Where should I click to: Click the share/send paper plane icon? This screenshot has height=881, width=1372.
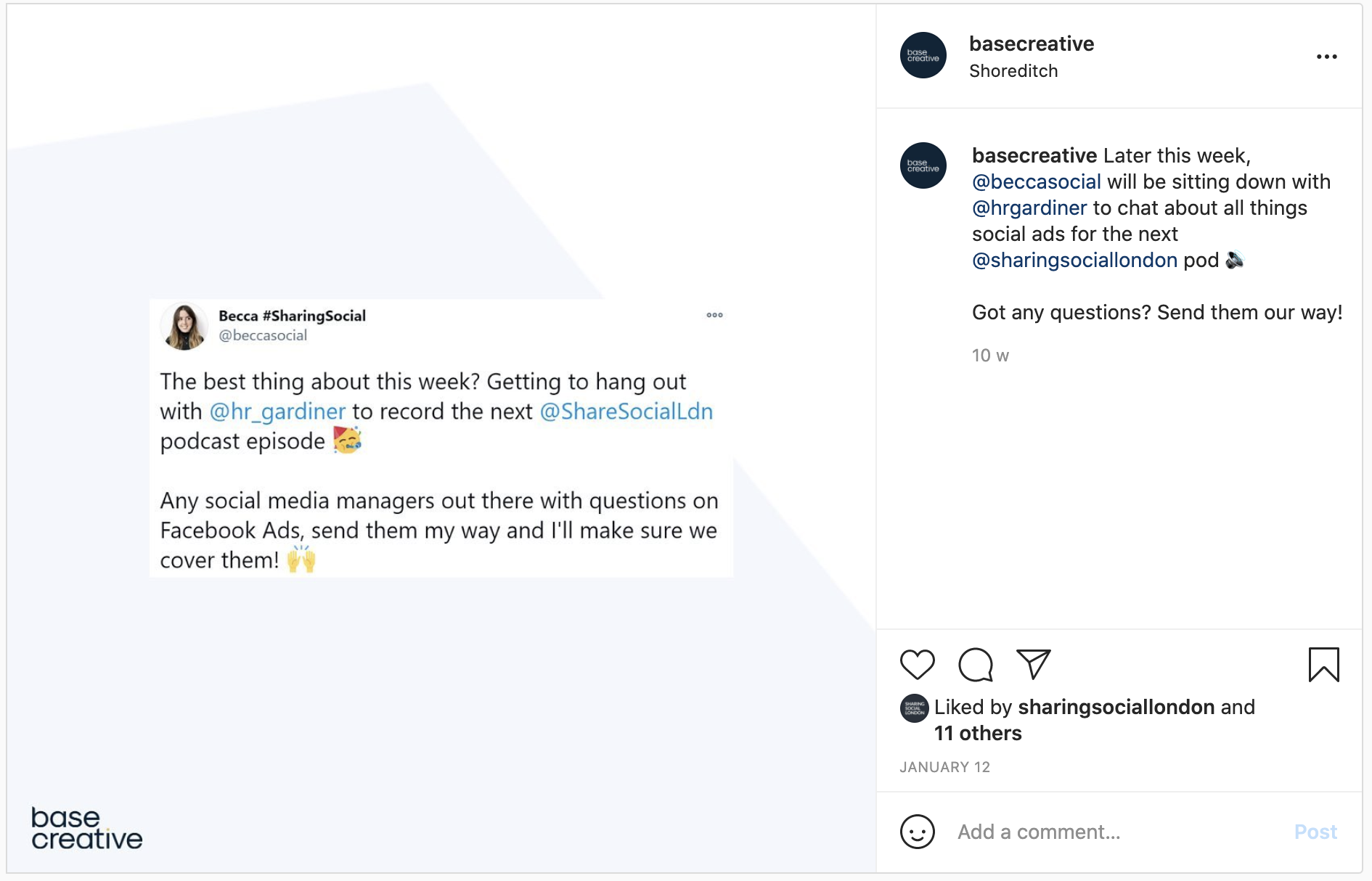[x=1034, y=663]
